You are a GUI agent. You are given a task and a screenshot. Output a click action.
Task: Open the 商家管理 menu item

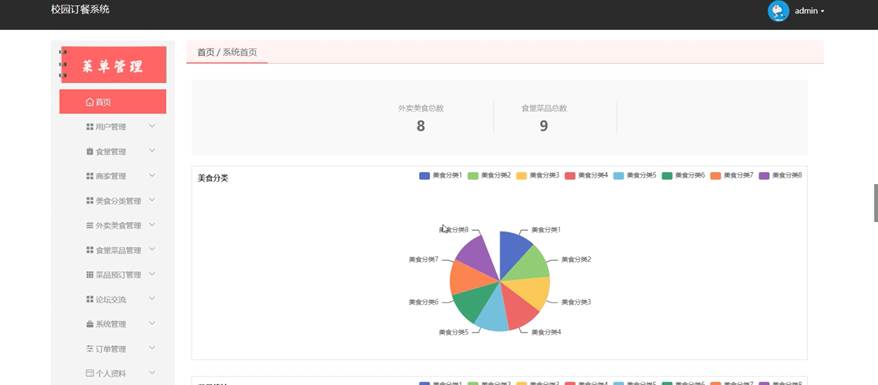(x=113, y=176)
